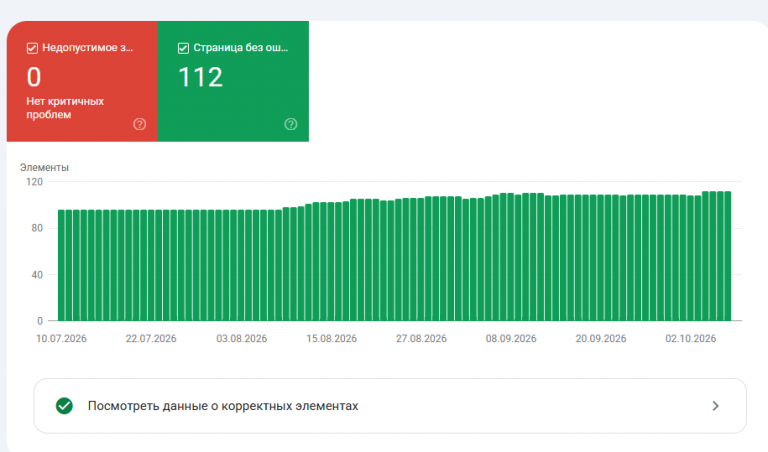This screenshot has height=452, width=768.
Task: Click the 10.07.2026 date label
Action: click(61, 338)
